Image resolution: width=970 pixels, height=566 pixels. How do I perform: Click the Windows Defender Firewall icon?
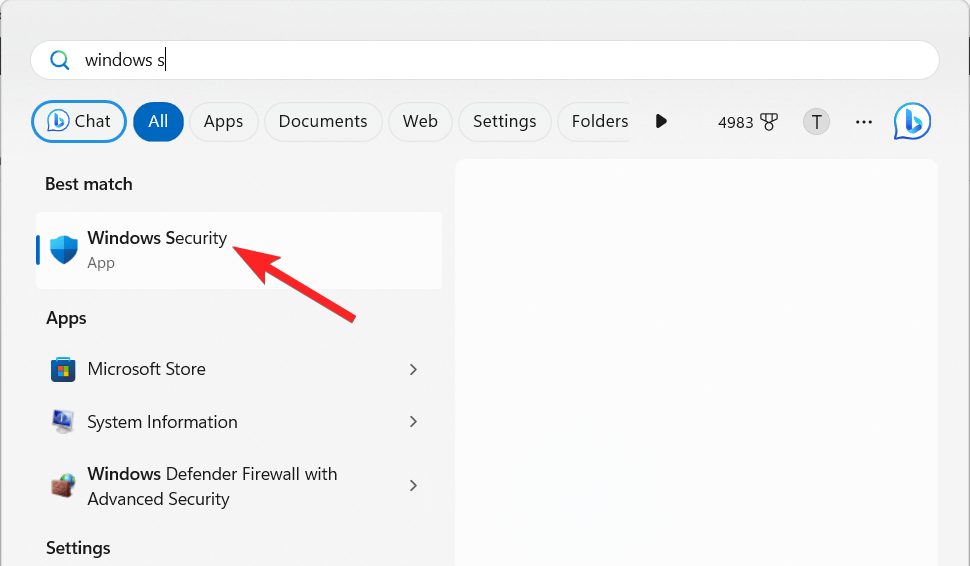[63, 486]
